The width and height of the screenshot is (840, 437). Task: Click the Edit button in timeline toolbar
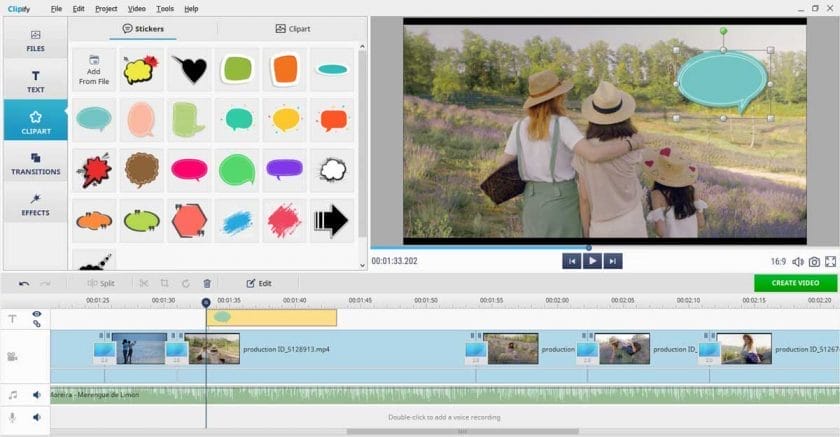[259, 283]
